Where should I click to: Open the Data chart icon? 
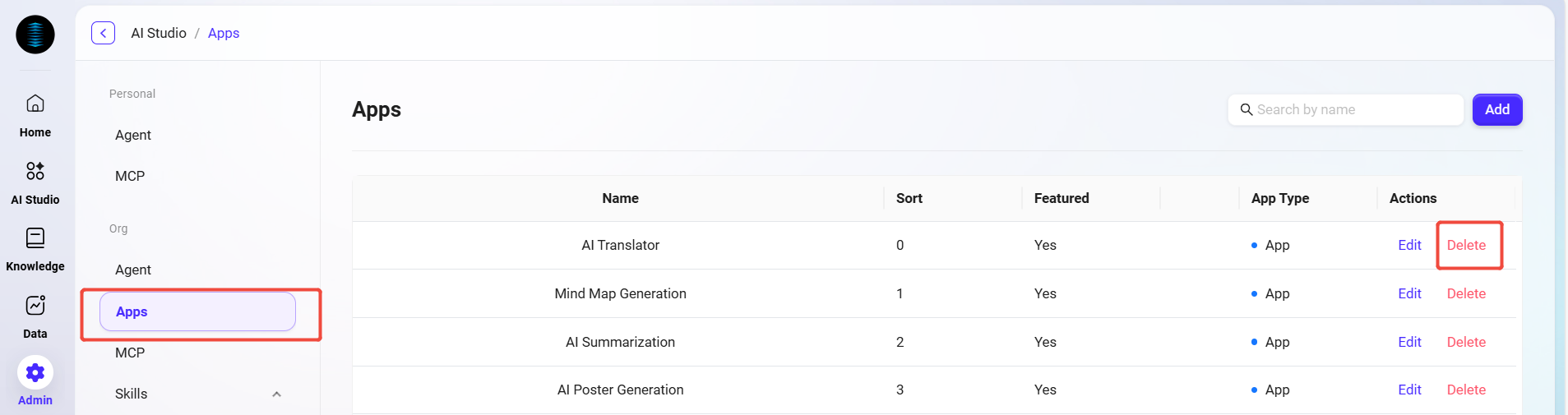point(35,306)
